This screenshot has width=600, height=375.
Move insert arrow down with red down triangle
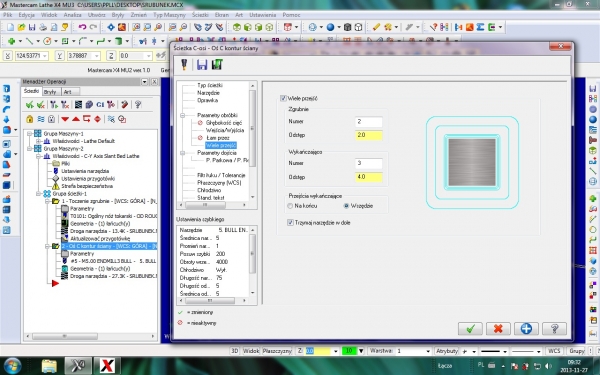(x=65, y=119)
